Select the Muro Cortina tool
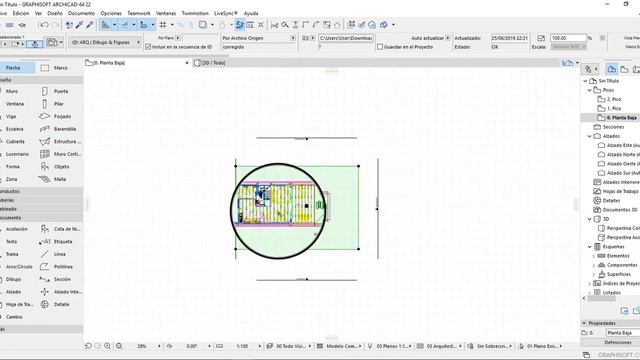 (x=60, y=154)
